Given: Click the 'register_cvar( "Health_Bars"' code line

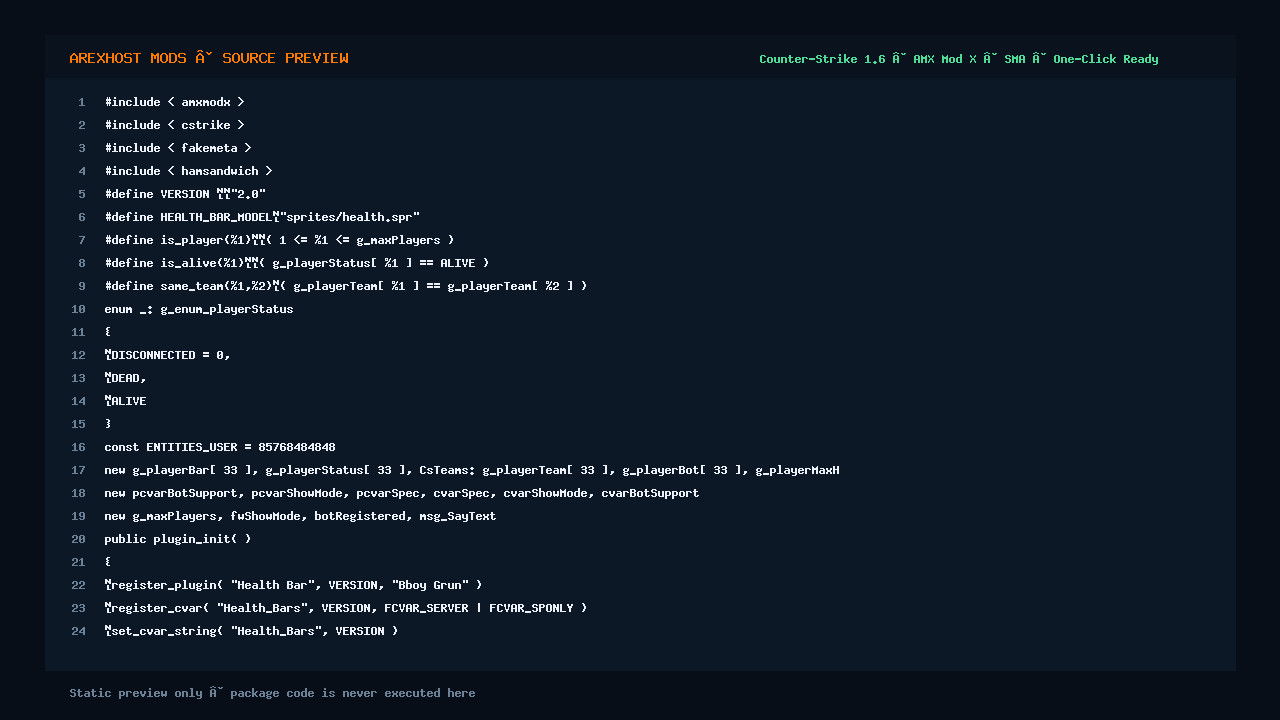Looking at the screenshot, I should point(346,608).
